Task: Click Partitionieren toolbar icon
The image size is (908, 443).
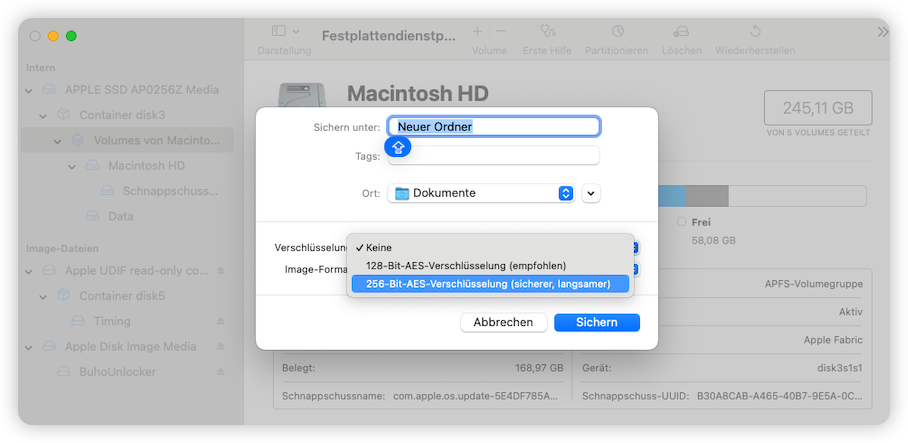Action: click(617, 31)
